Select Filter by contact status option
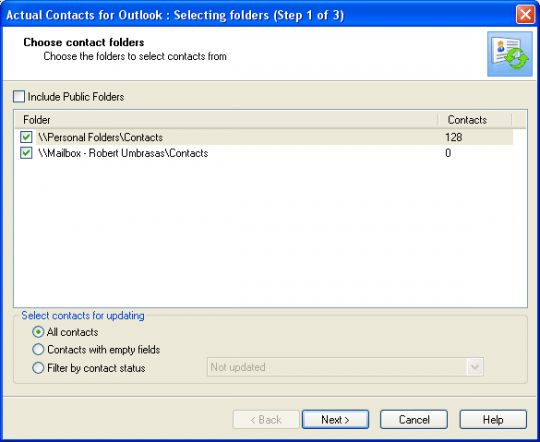 pyautogui.click(x=38, y=368)
